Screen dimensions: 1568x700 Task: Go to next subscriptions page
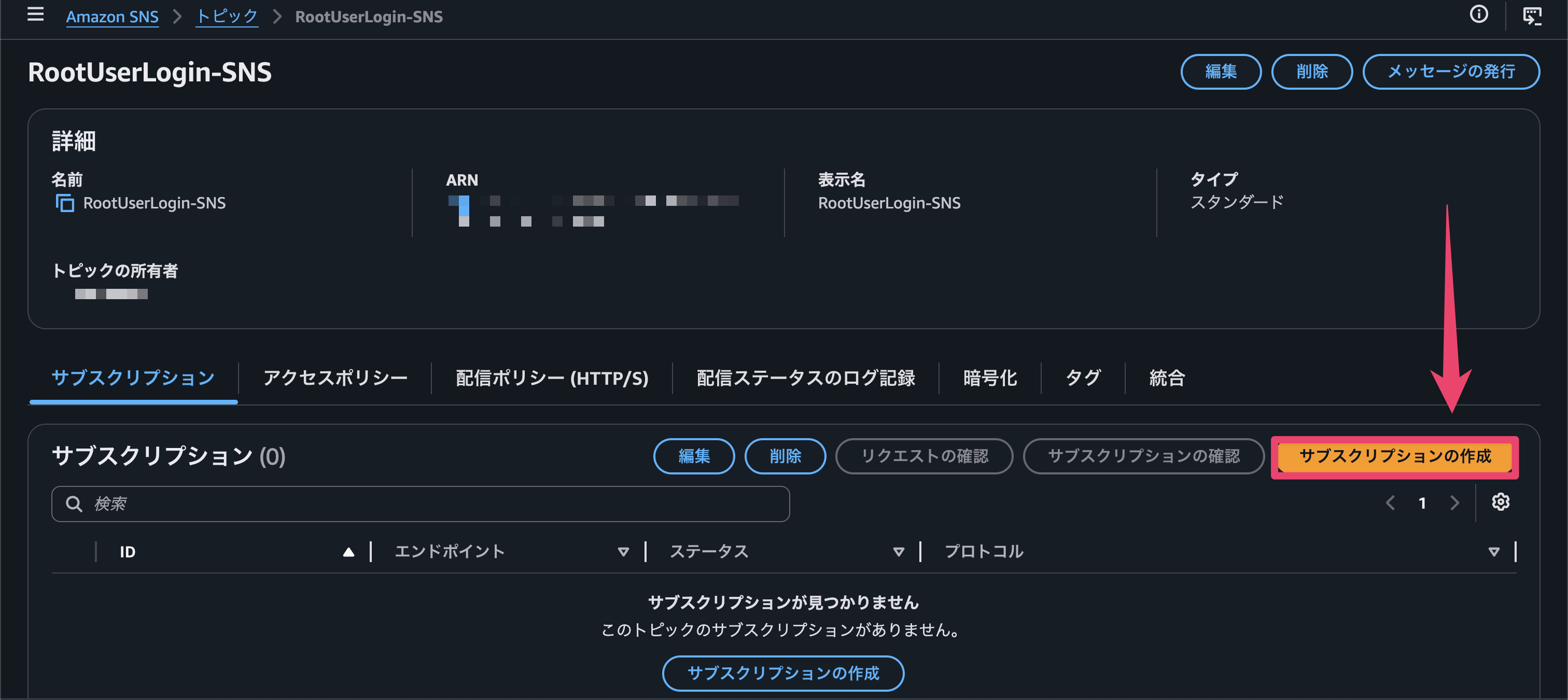click(x=1454, y=503)
